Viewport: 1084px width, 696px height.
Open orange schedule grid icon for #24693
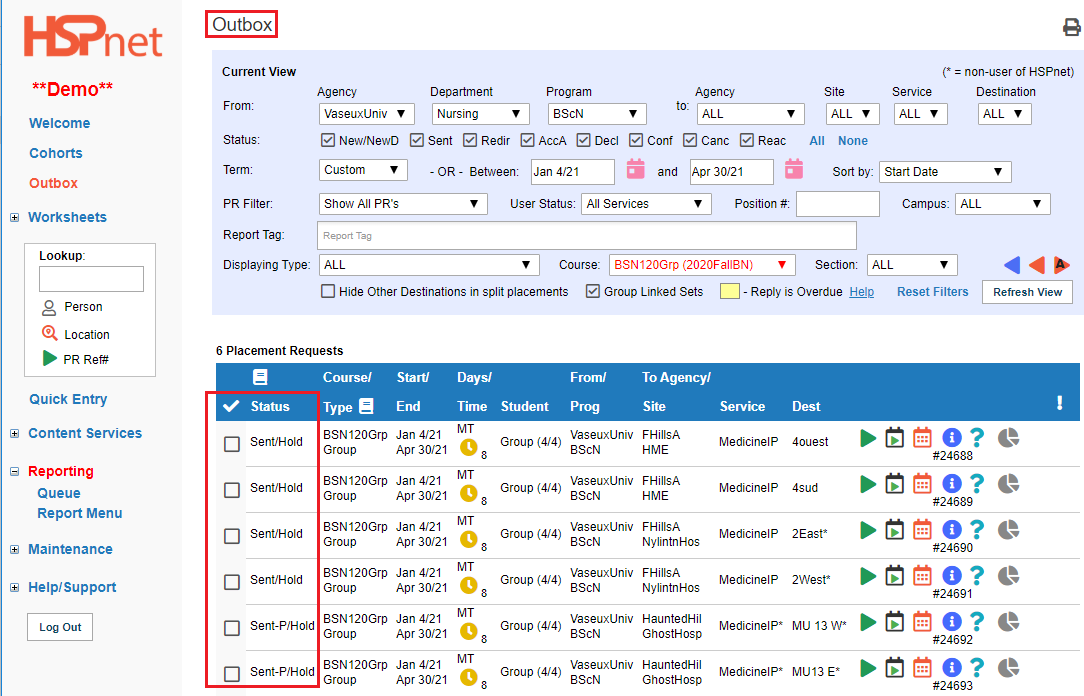(922, 668)
